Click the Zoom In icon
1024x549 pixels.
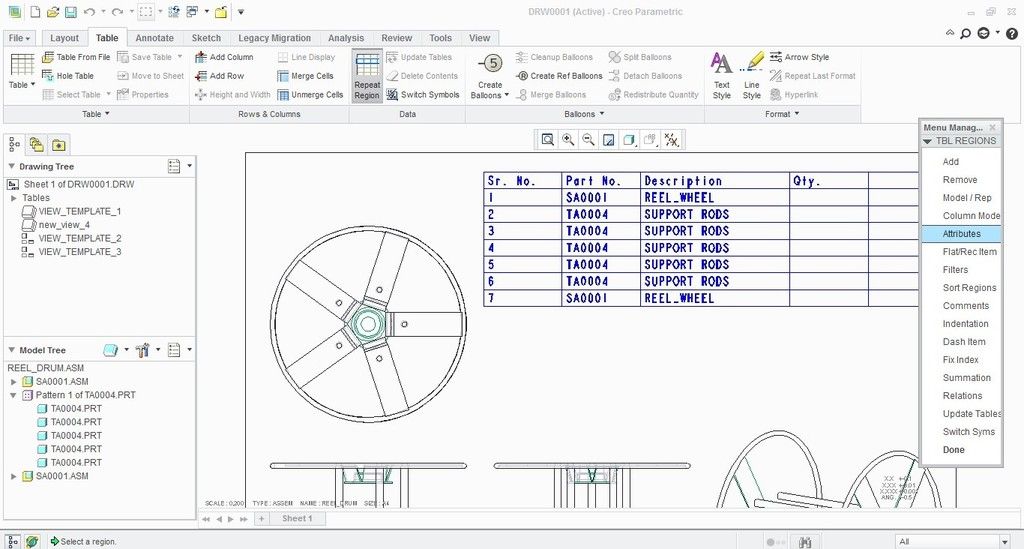[x=568, y=140]
